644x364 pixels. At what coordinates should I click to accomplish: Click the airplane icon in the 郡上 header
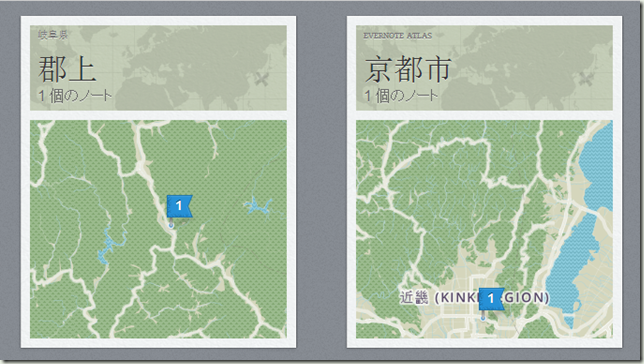click(261, 79)
